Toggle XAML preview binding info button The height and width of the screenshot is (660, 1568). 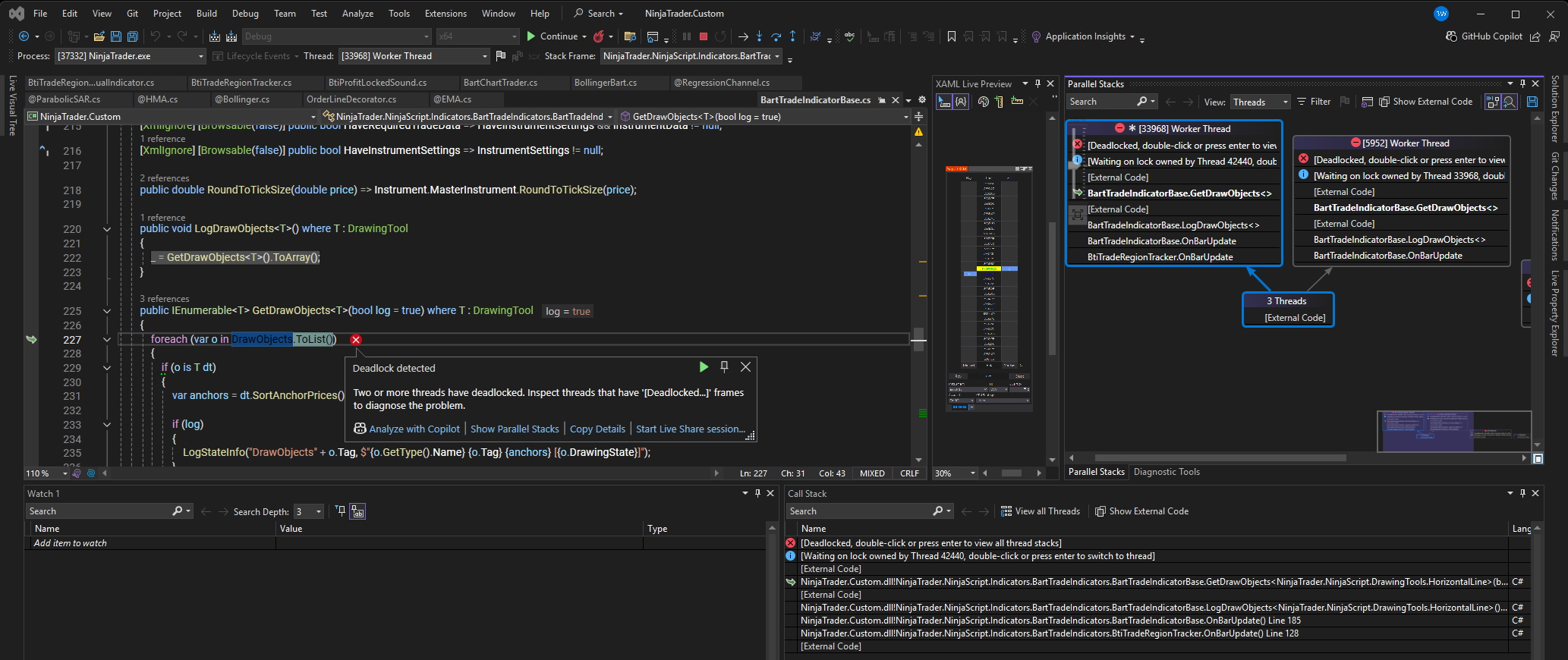coord(961,102)
